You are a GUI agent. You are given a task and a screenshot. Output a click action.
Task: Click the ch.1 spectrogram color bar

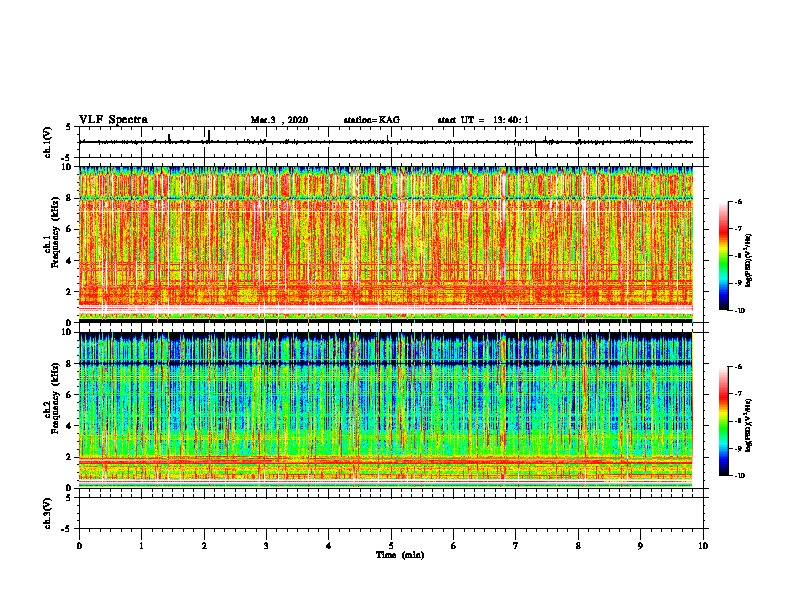click(723, 256)
